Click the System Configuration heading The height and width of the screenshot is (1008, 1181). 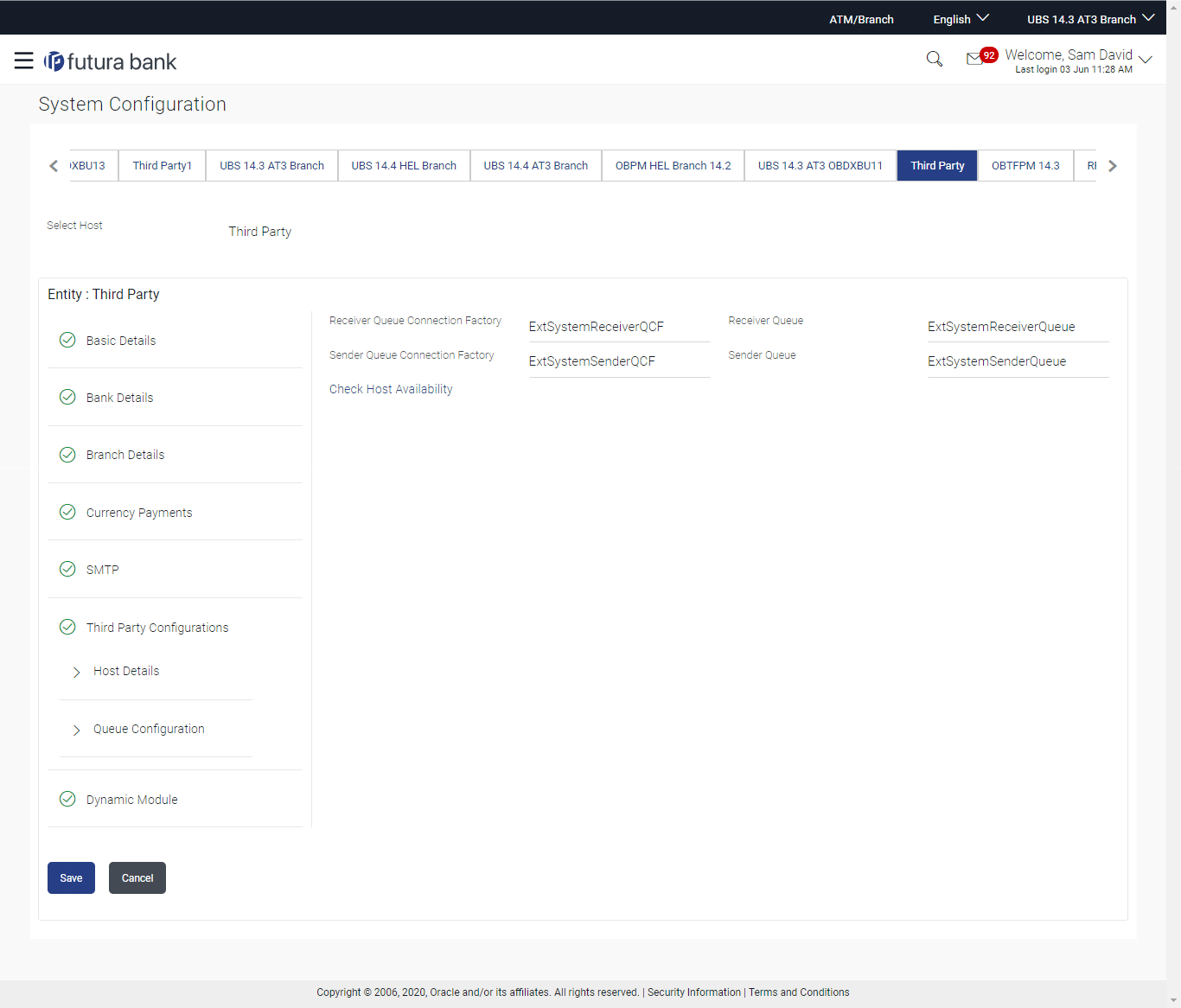(x=132, y=104)
